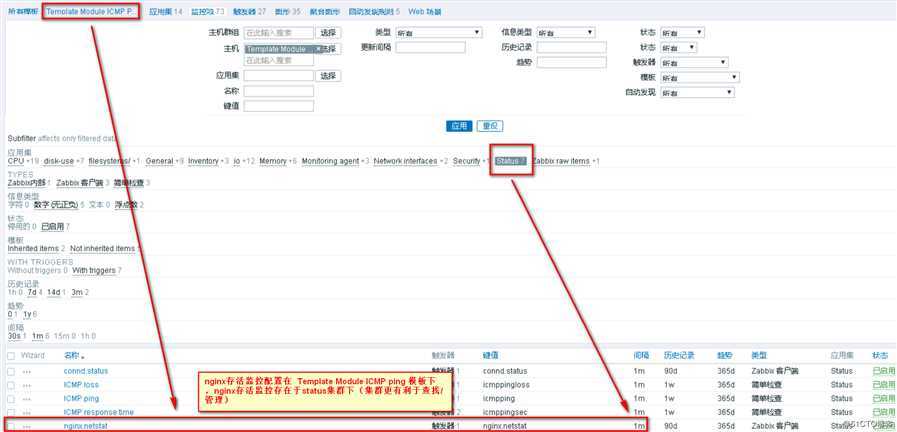Image resolution: width=897 pixels, height=432 pixels.
Task: Toggle 已启用 status of ICMP ping row
Action: point(883,399)
